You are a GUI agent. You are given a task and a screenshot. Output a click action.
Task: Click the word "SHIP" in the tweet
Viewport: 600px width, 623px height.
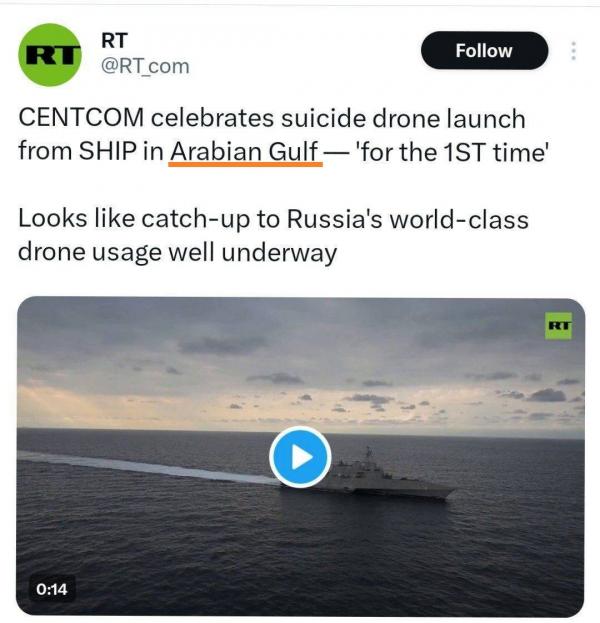pyautogui.click(x=104, y=151)
